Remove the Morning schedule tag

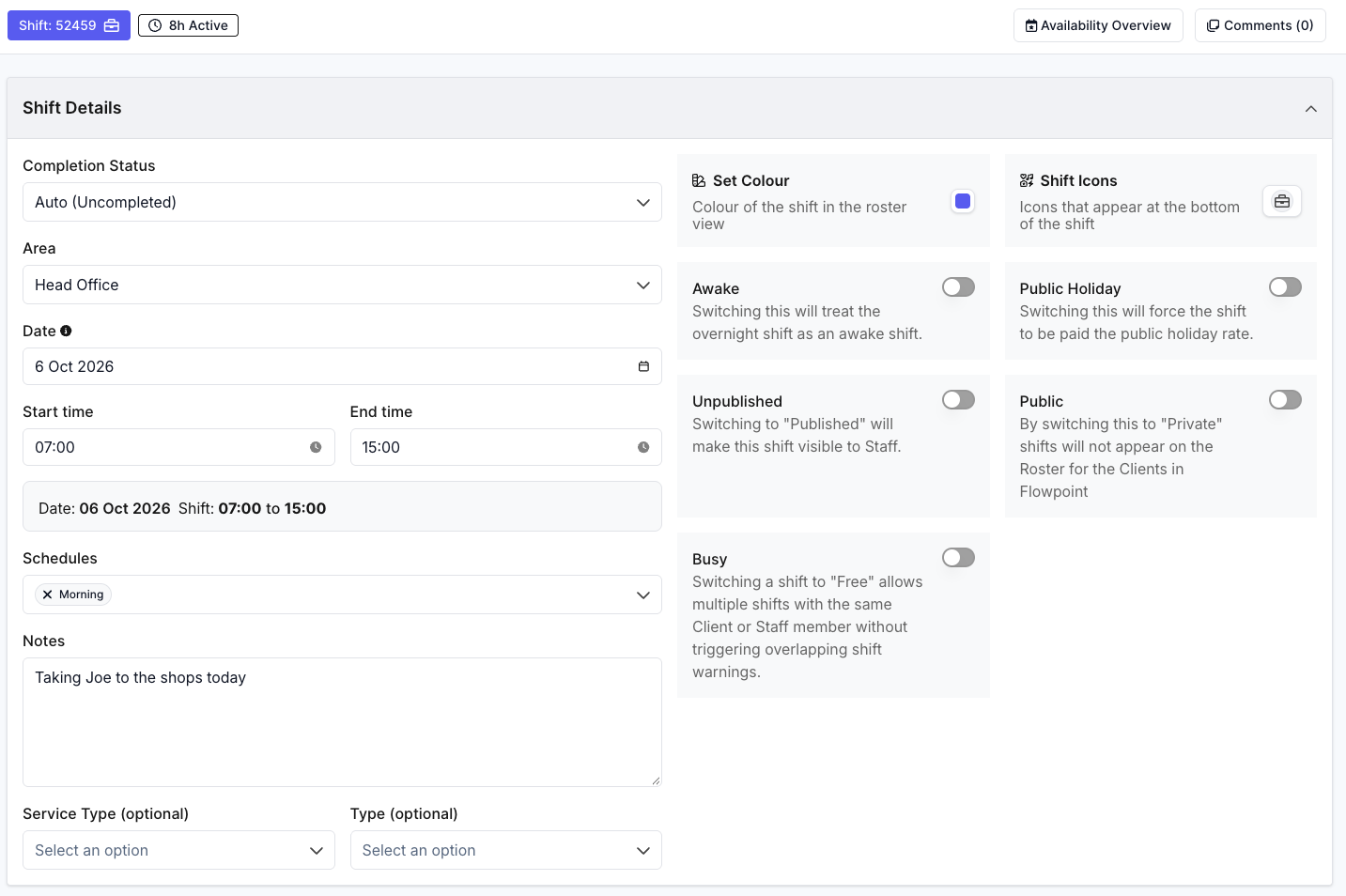click(47, 595)
